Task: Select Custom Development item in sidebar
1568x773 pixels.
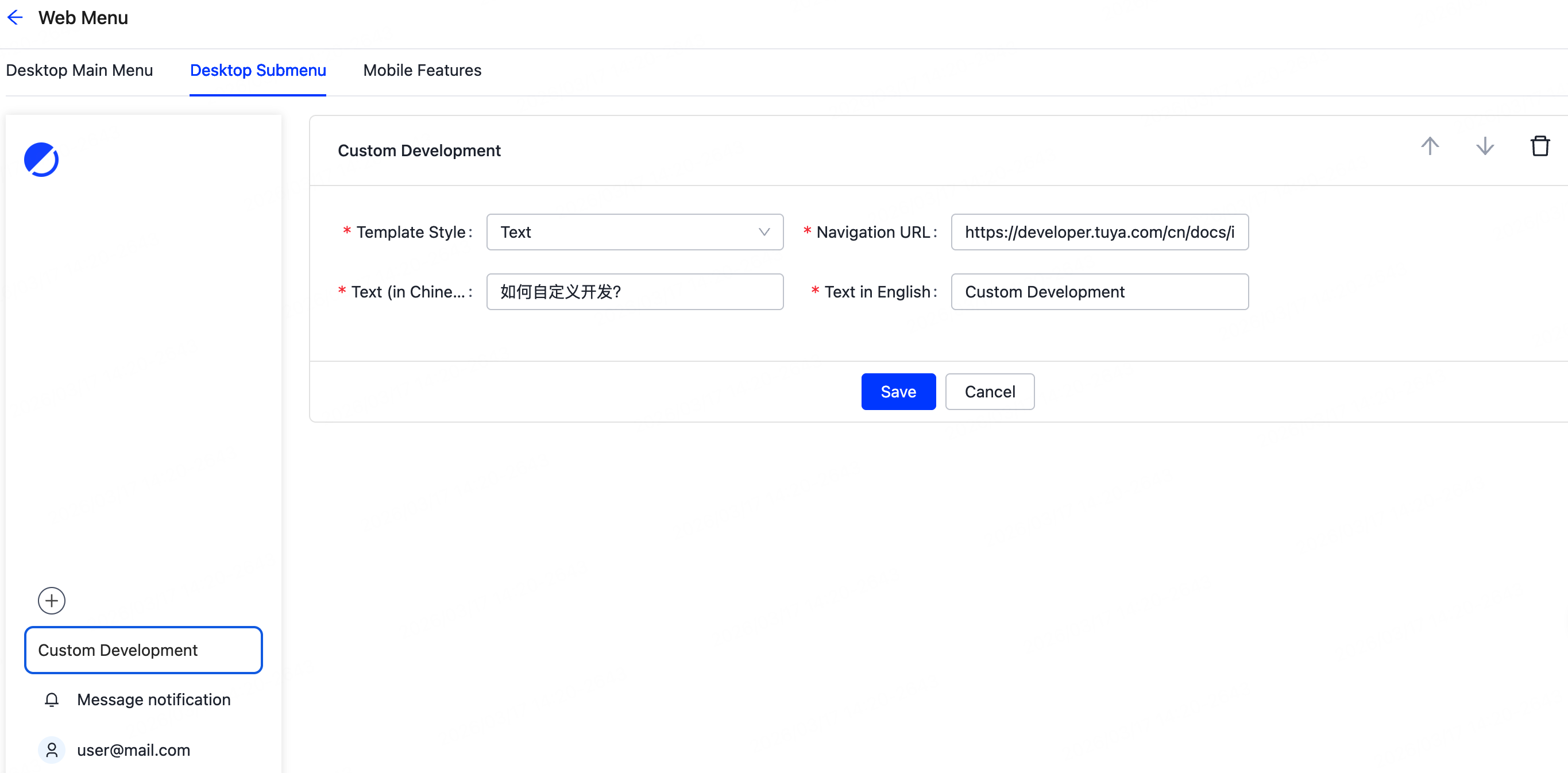Action: [143, 650]
